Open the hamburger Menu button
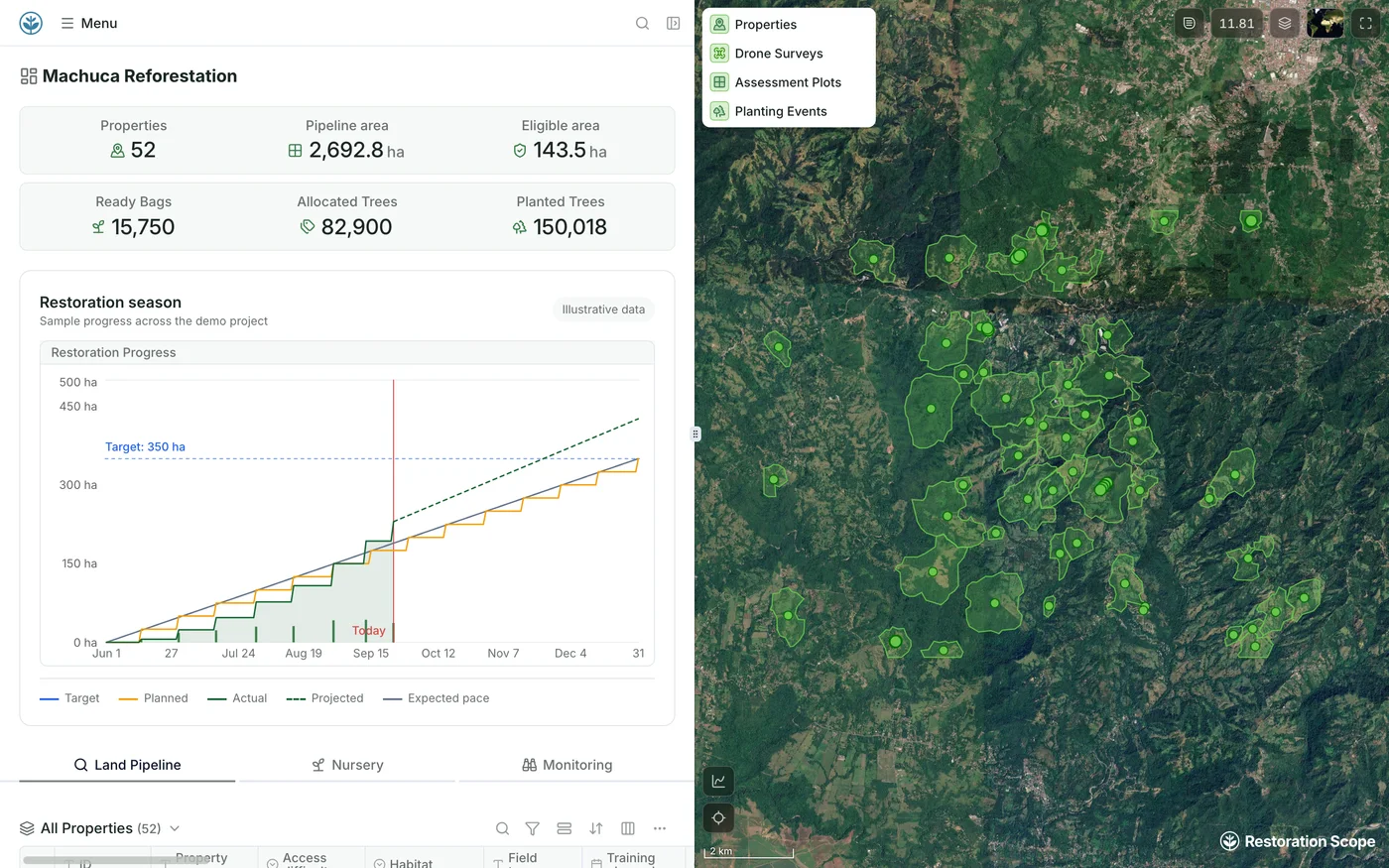 tap(89, 23)
